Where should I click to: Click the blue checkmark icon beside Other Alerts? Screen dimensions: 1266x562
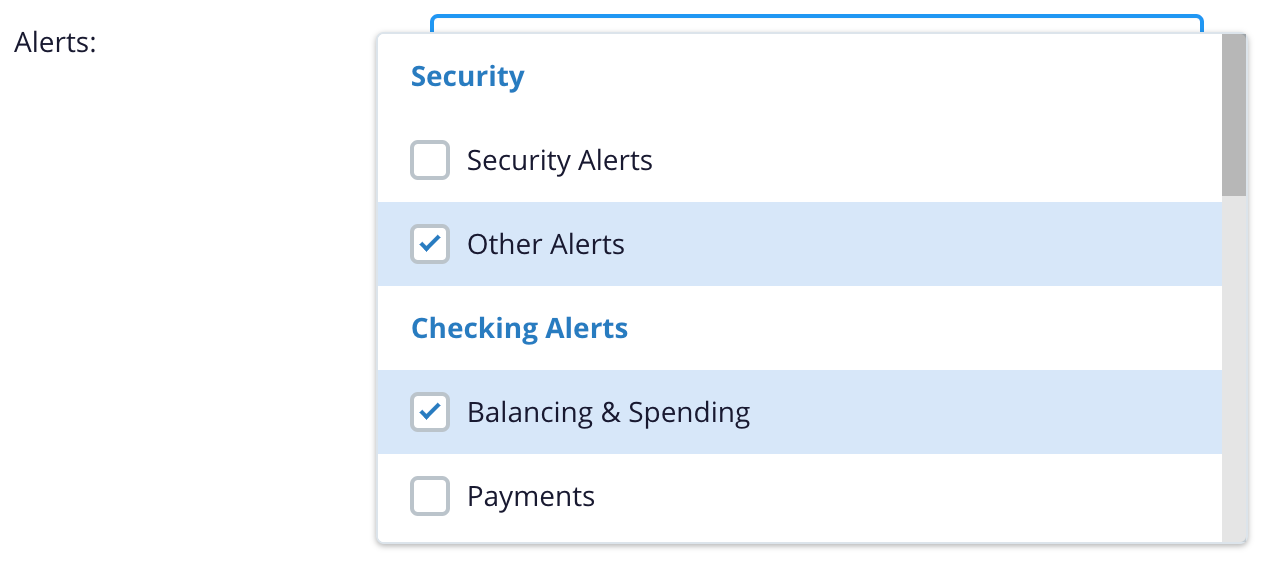[x=430, y=244]
